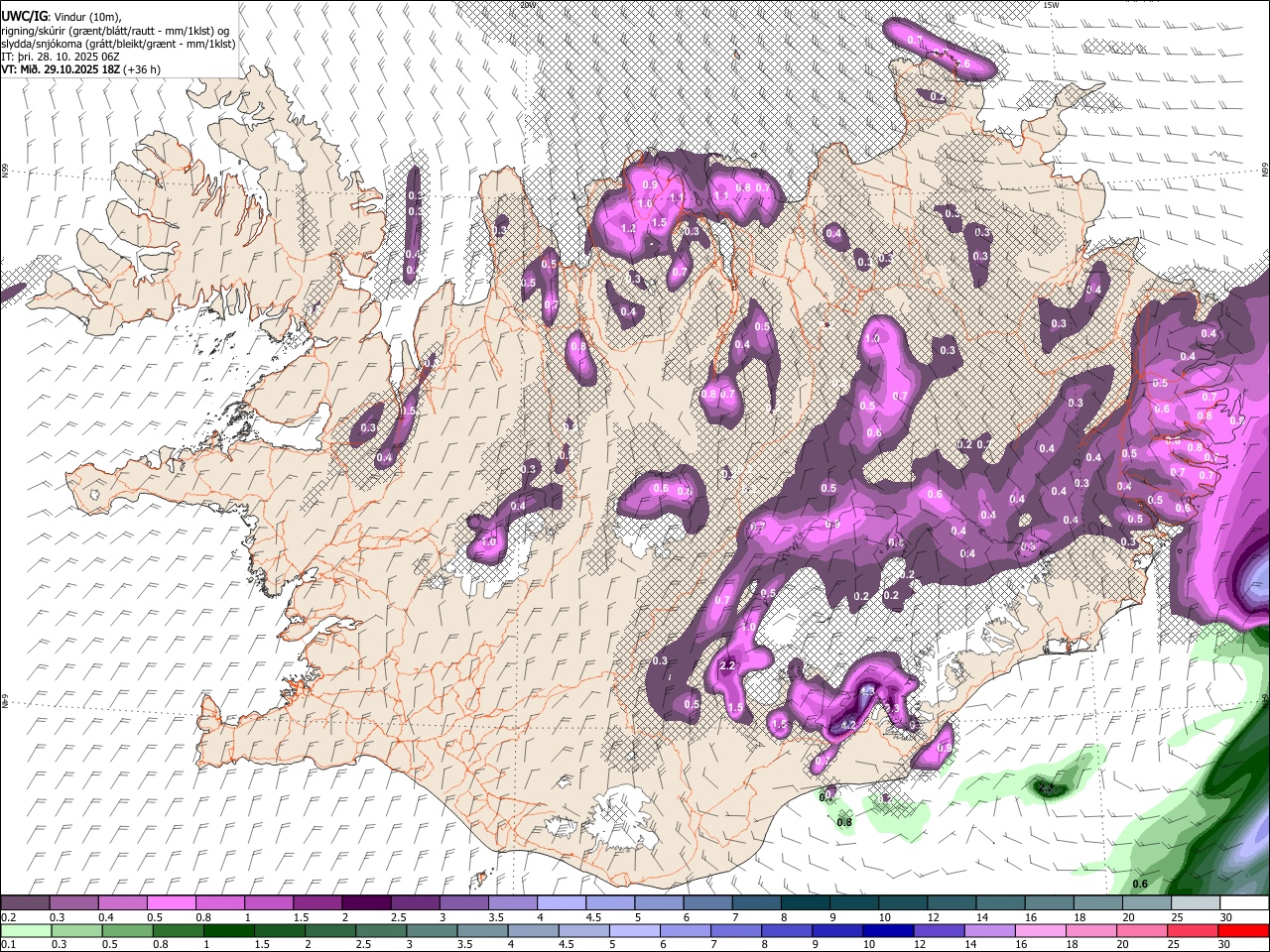This screenshot has height=952, width=1270.
Task: Select the top legend swatch between 0.3 and 0.4
Action: point(73,903)
